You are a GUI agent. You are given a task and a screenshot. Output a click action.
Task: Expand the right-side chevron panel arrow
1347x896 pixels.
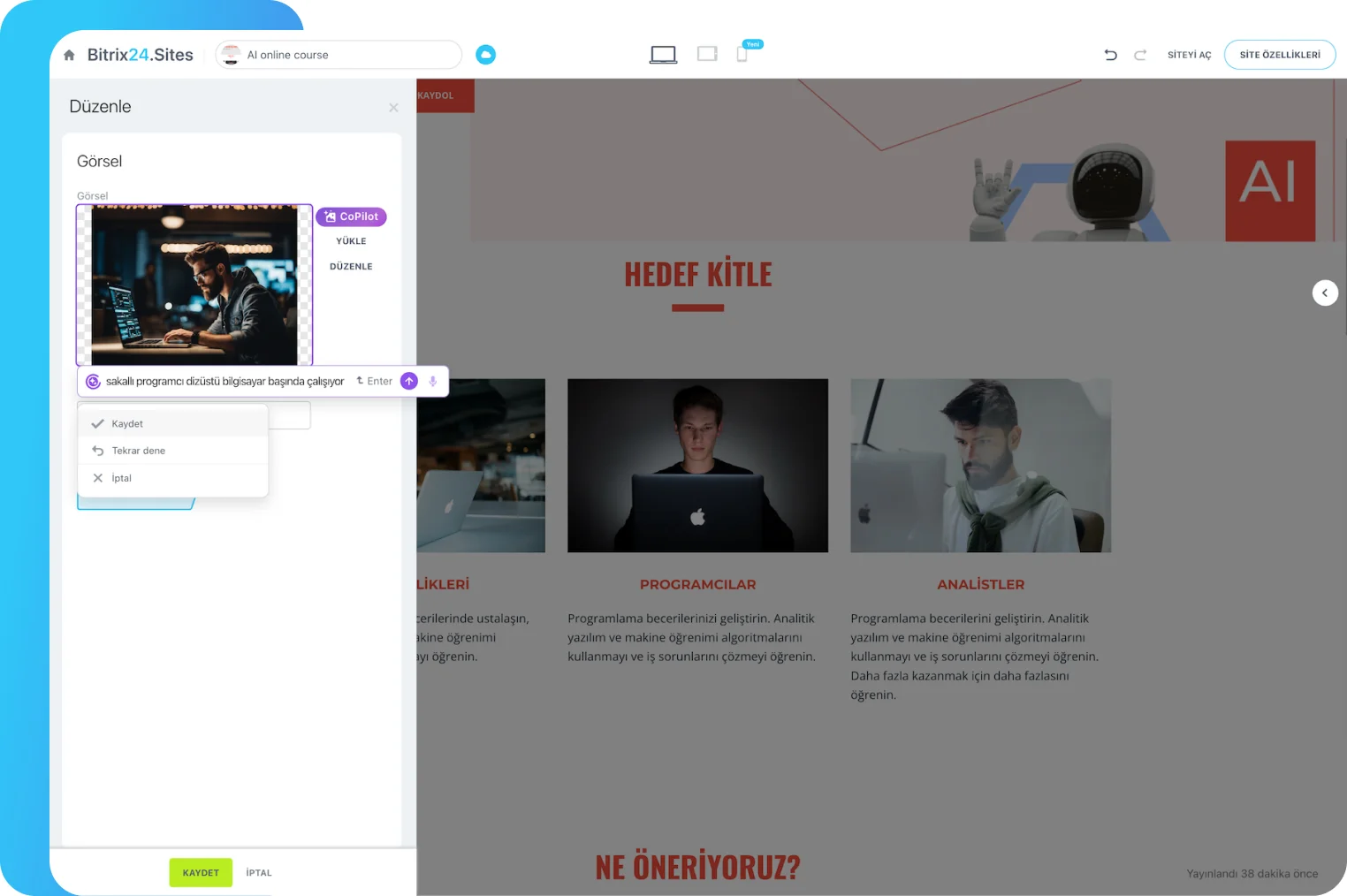[1325, 292]
